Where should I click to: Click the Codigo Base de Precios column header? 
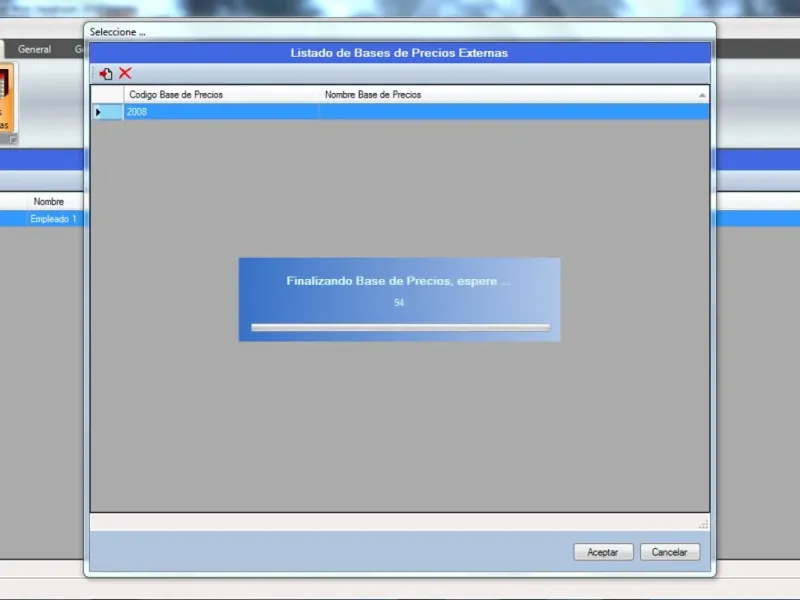(x=221, y=94)
